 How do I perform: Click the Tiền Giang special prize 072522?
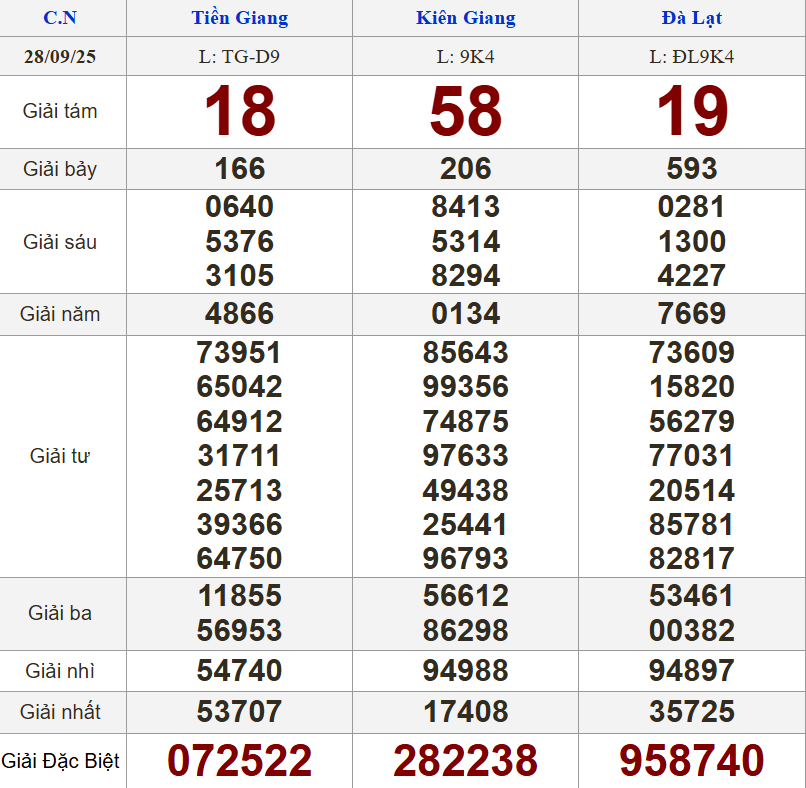239,761
